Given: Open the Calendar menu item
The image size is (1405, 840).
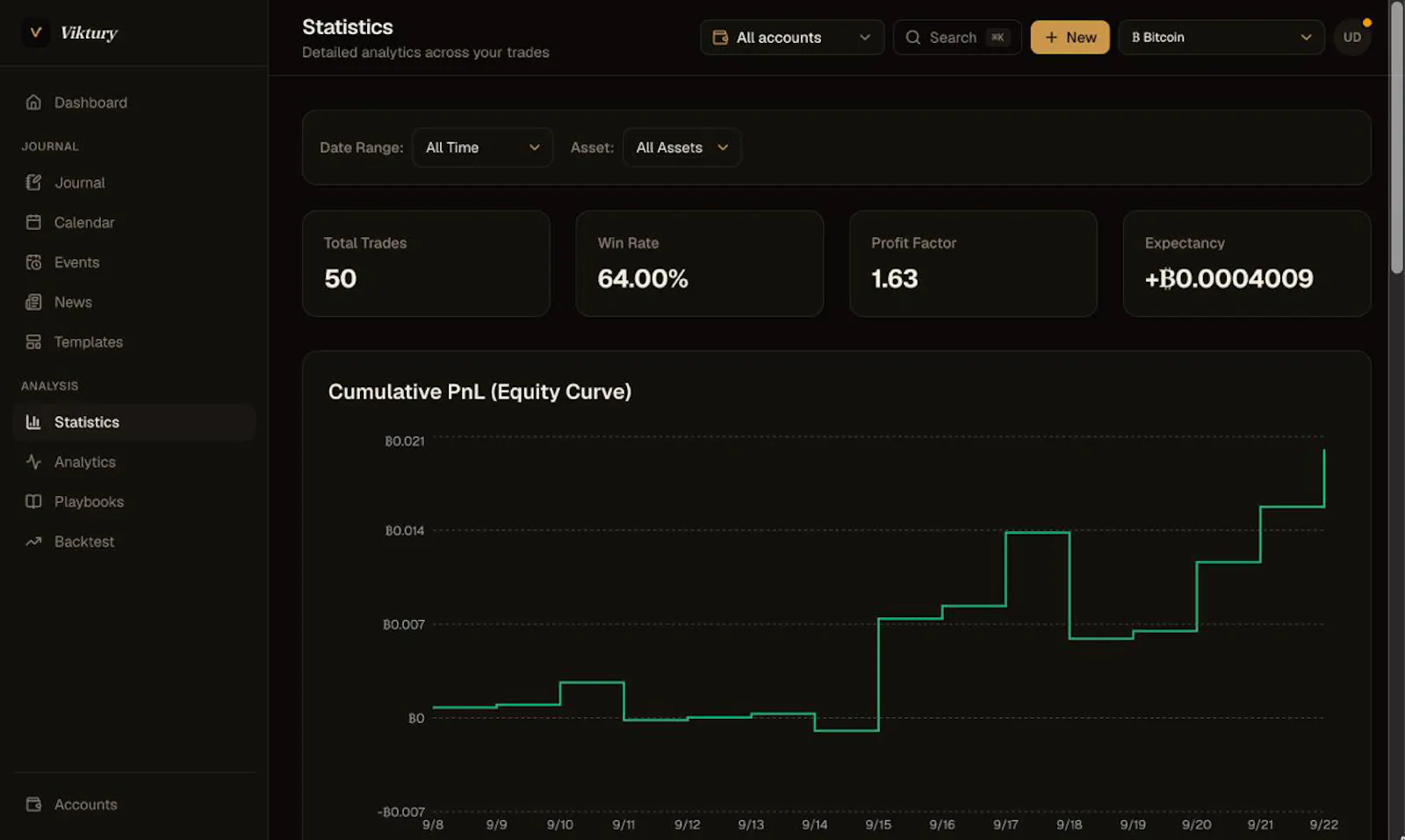Looking at the screenshot, I should (x=134, y=223).
